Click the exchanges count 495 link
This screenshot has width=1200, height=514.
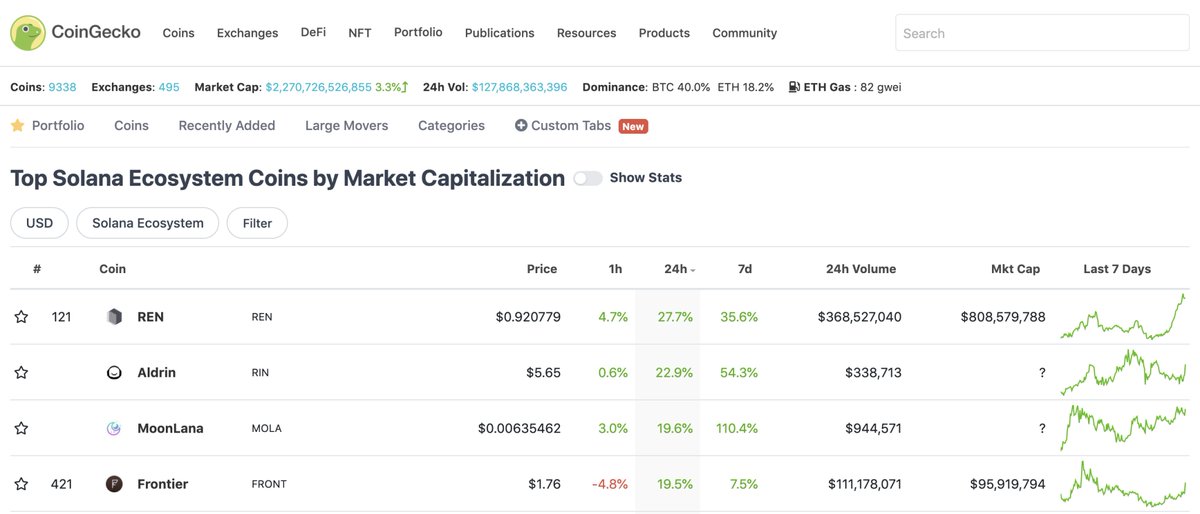[169, 87]
